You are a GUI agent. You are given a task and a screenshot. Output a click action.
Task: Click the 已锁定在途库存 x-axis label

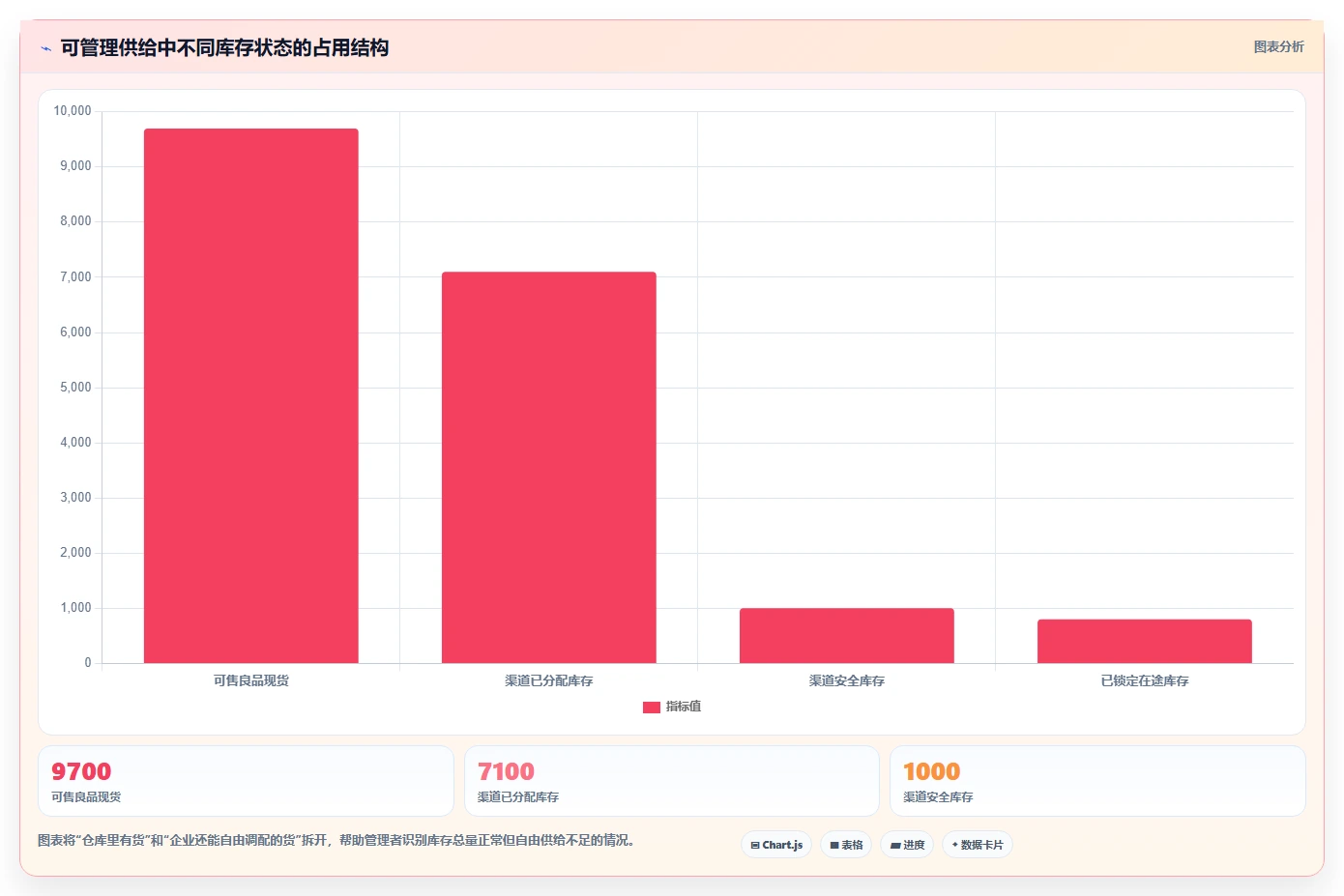point(1145,680)
